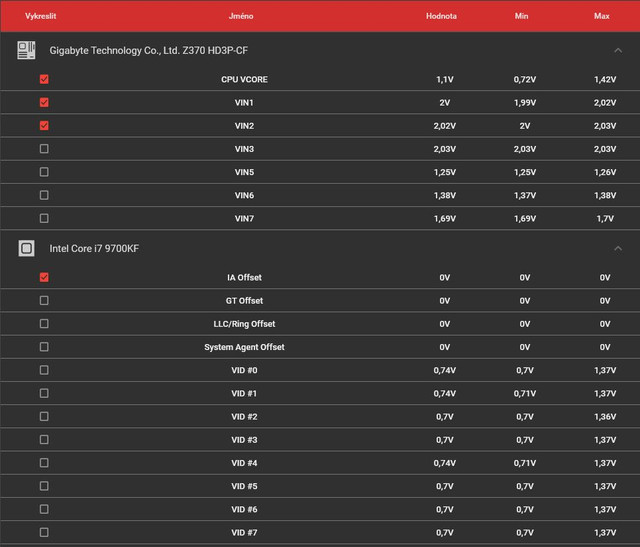
Task: Click the Gigabyte motherboard icon
Action: pyautogui.click(x=26, y=50)
